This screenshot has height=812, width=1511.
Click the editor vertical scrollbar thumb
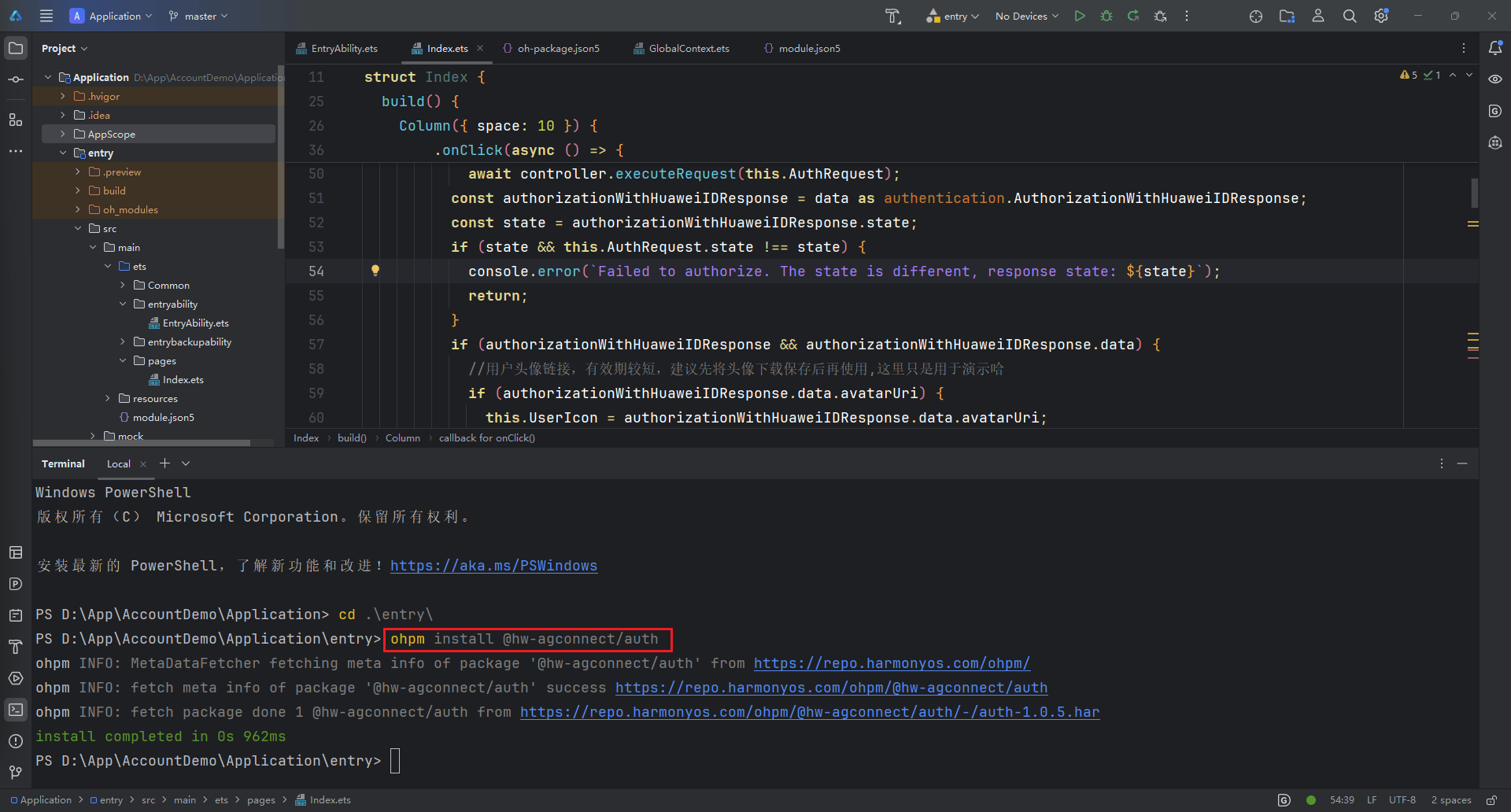(1474, 193)
